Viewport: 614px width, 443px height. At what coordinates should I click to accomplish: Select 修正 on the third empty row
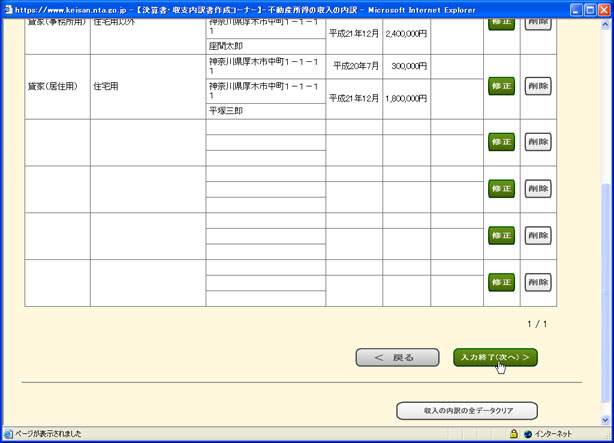coord(501,235)
